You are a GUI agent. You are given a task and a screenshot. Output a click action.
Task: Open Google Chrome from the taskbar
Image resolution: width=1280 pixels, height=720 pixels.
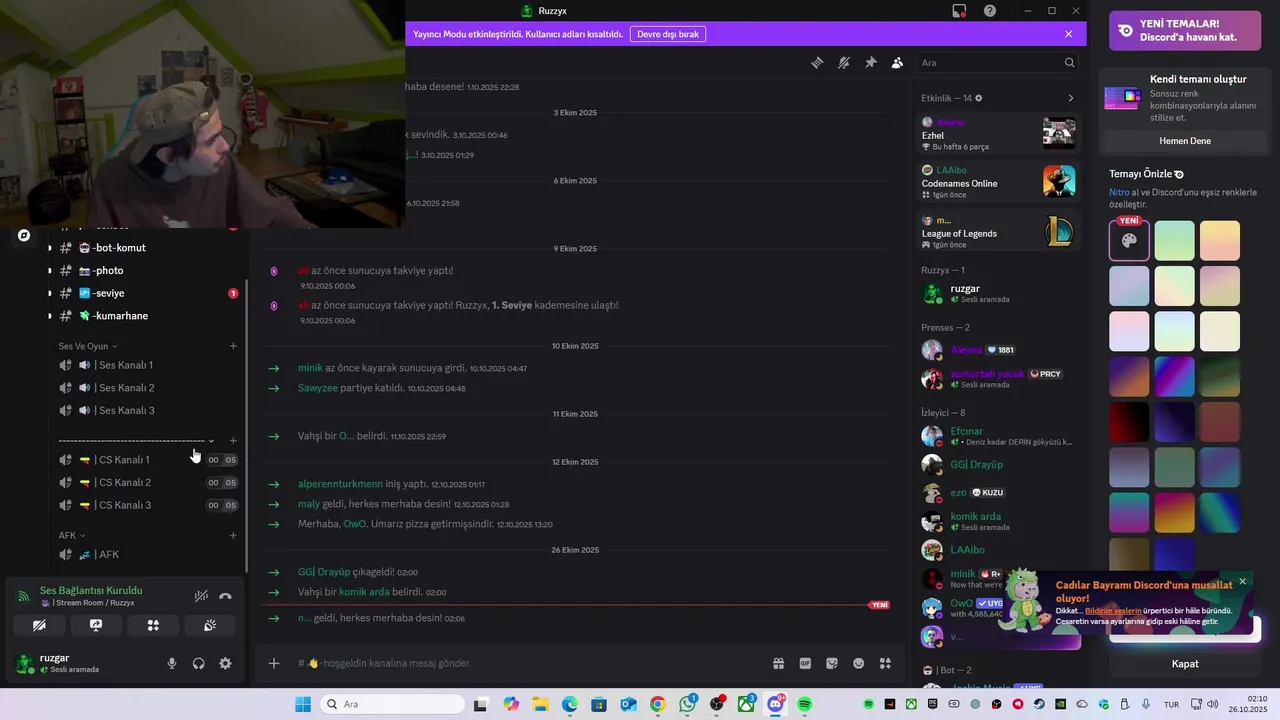(x=657, y=704)
